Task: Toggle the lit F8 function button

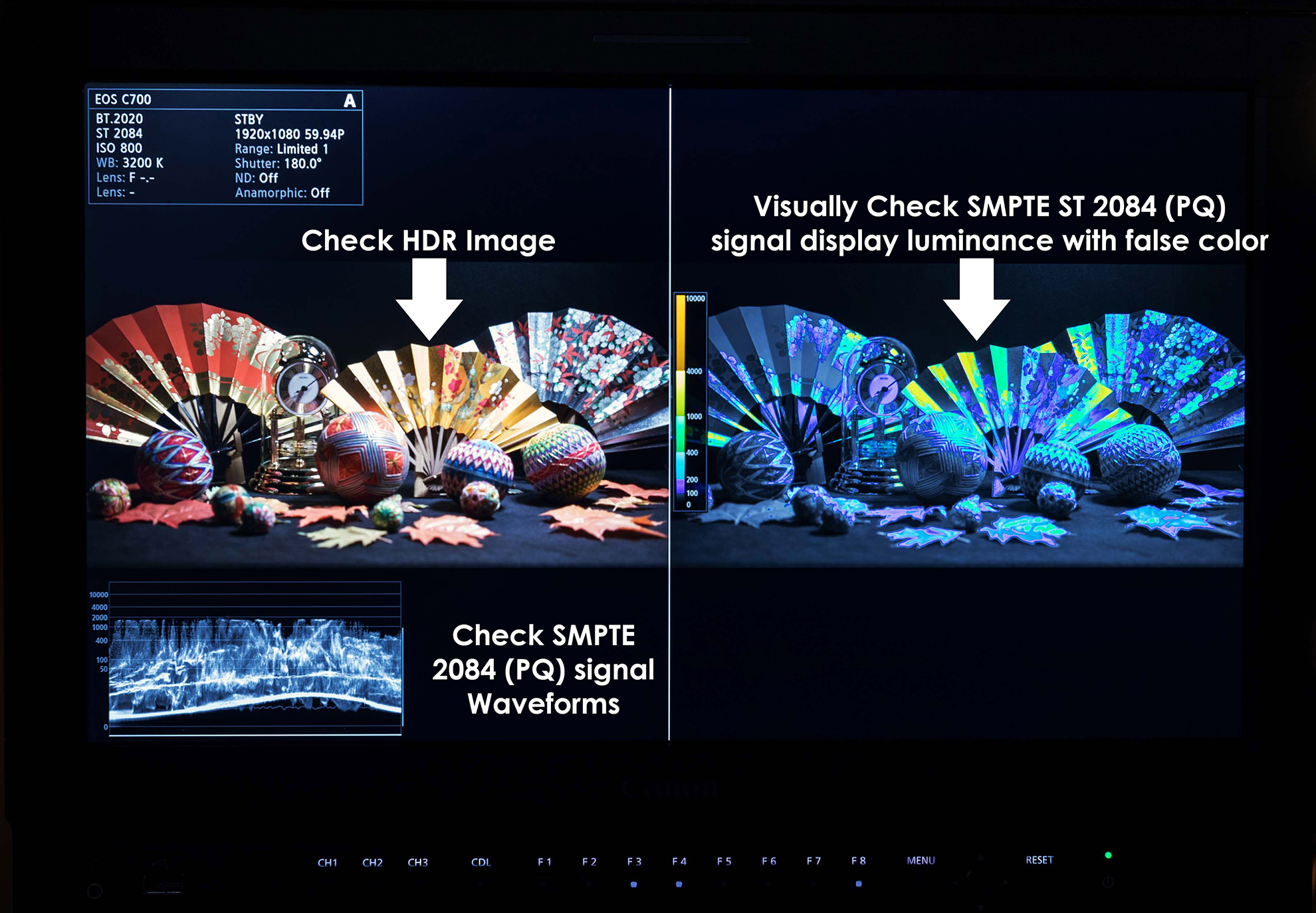Action: click(859, 883)
